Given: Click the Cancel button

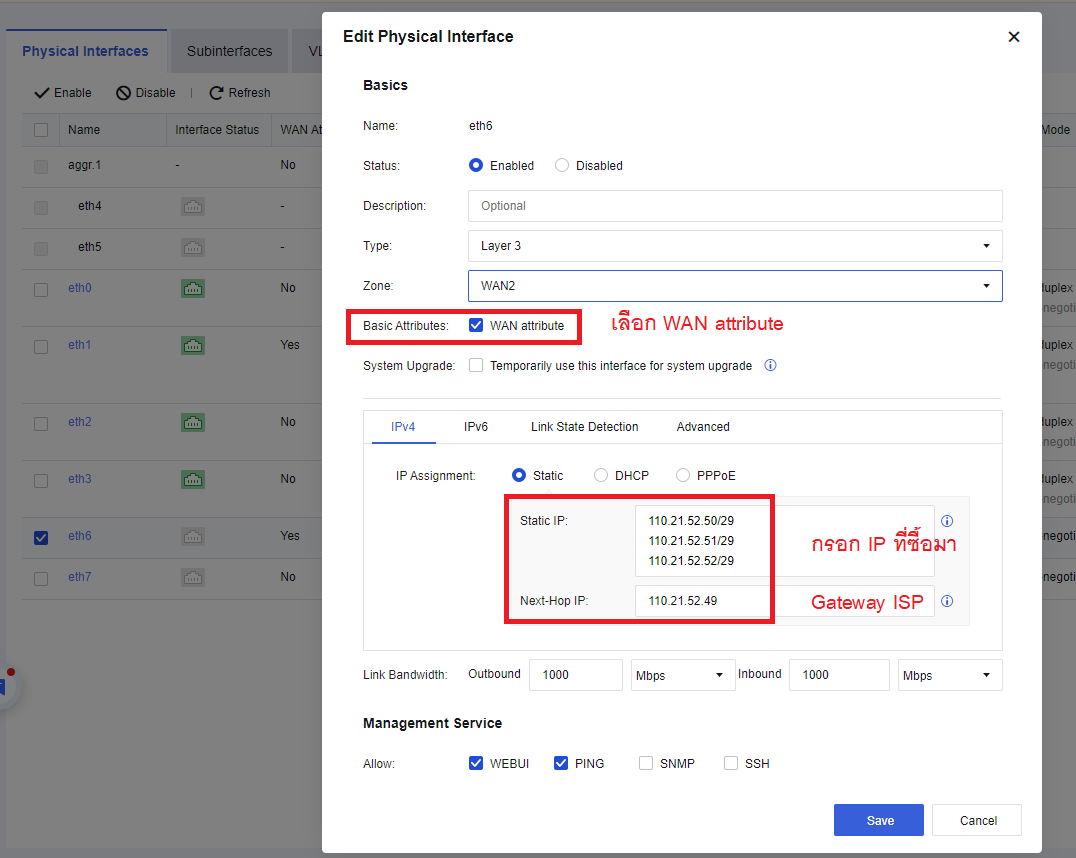Looking at the screenshot, I should point(976,819).
